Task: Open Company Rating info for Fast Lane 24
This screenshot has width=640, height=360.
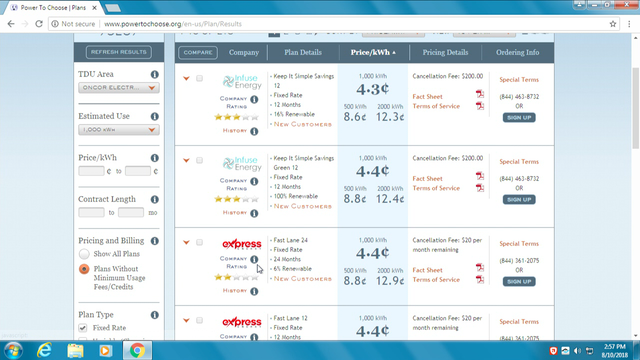Action: pyautogui.click(x=254, y=259)
